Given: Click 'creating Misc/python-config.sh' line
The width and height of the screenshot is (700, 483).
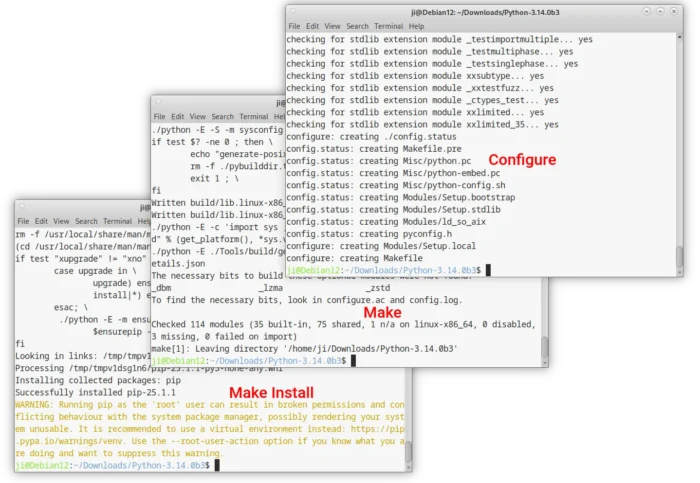Looking at the screenshot, I should point(396,185).
